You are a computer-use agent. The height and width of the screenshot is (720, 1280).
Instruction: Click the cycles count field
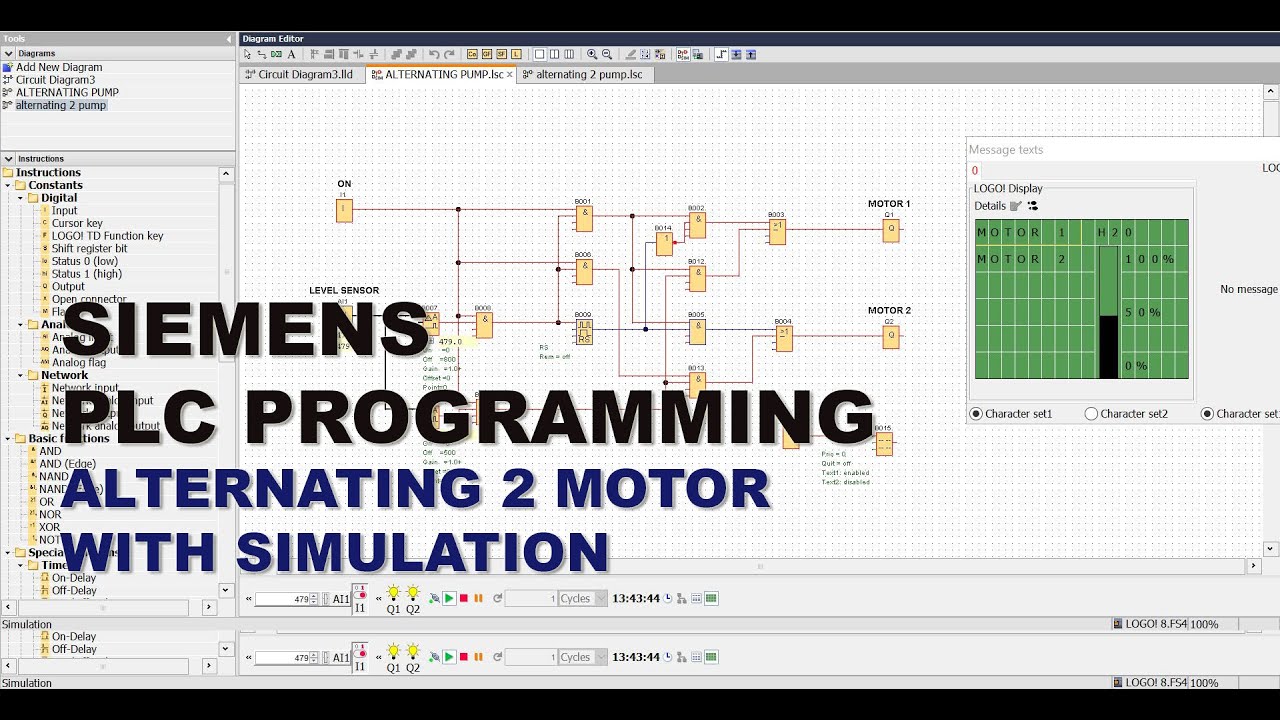[x=531, y=598]
